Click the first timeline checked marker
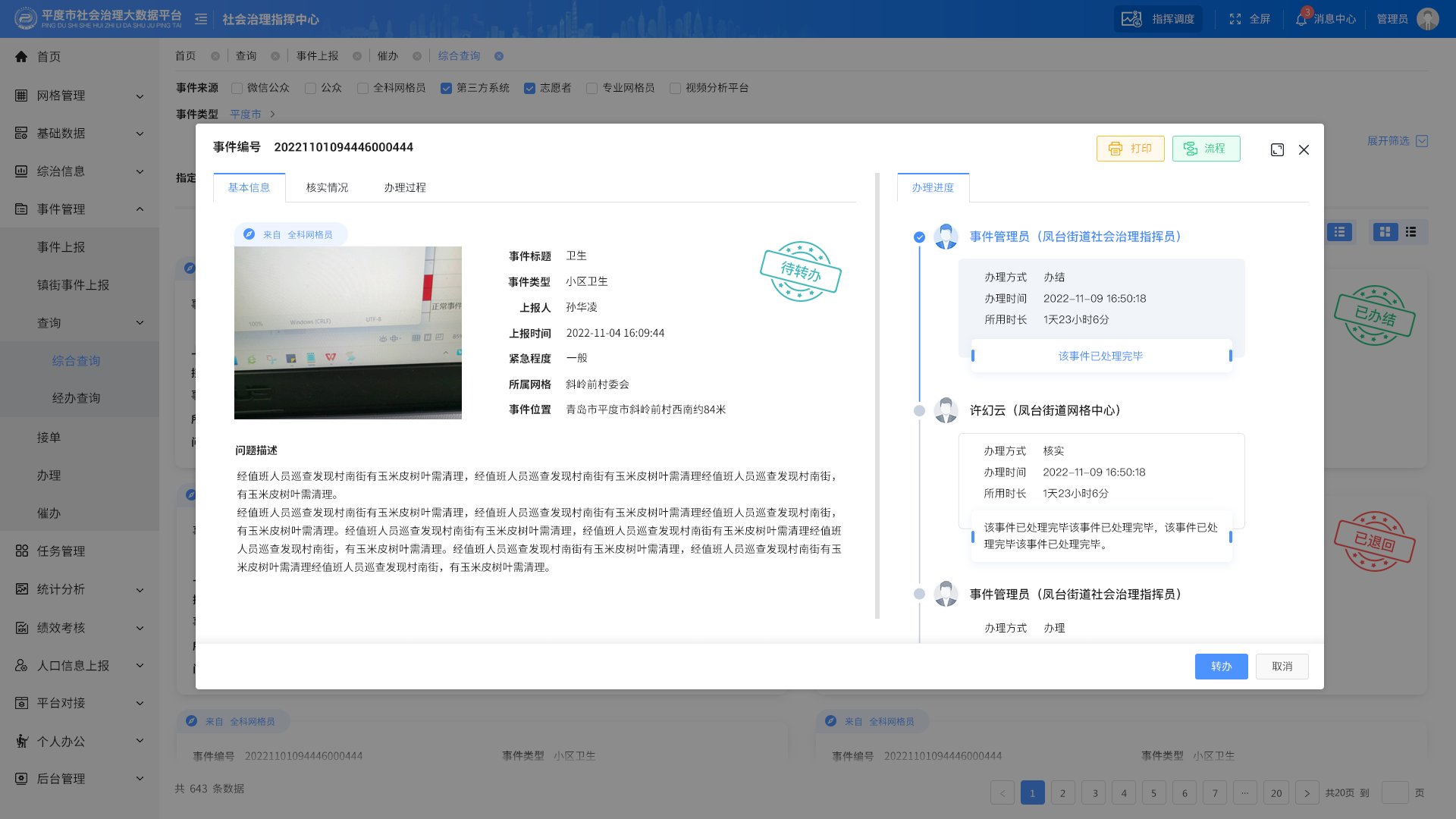Screen dimensions: 1456x819 click(x=919, y=237)
